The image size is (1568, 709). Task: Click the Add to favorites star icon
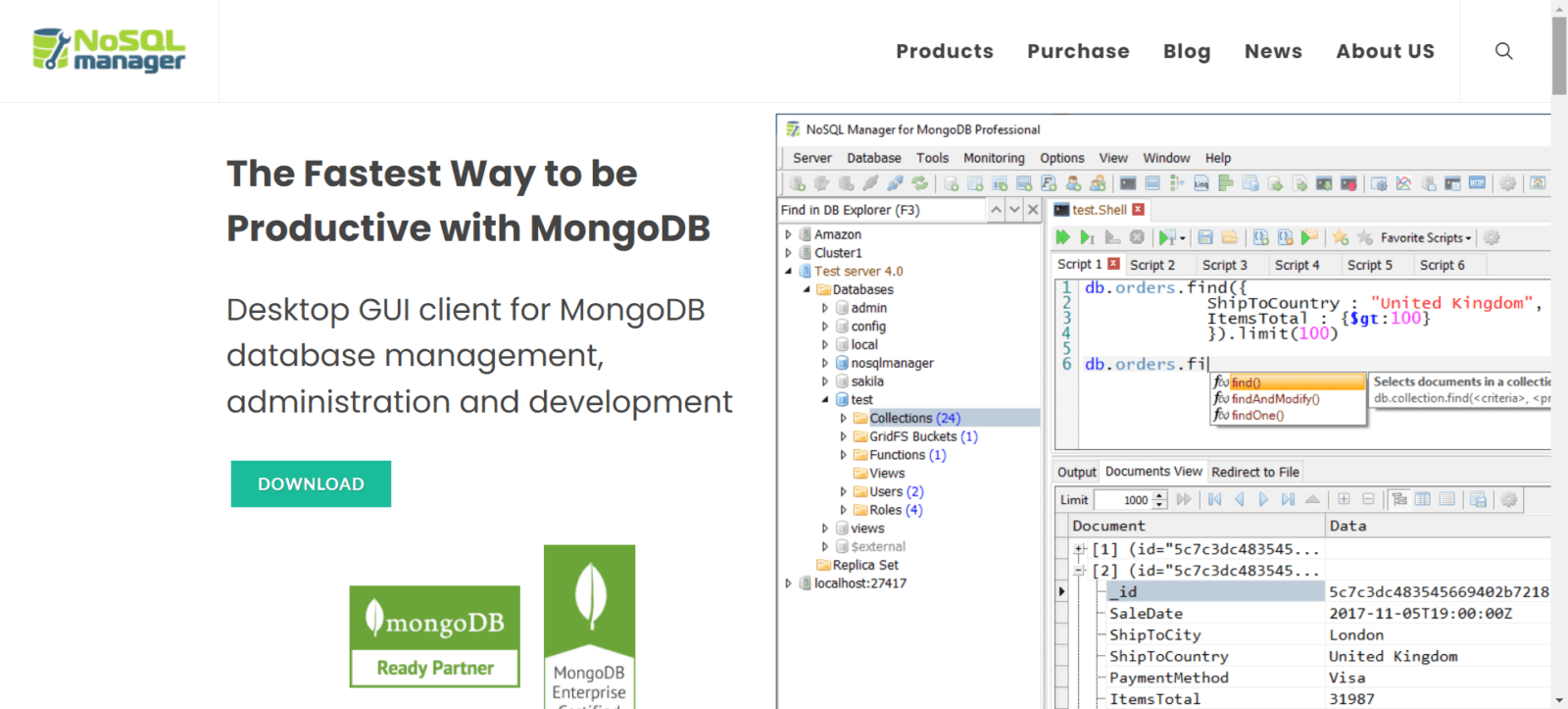(1340, 237)
